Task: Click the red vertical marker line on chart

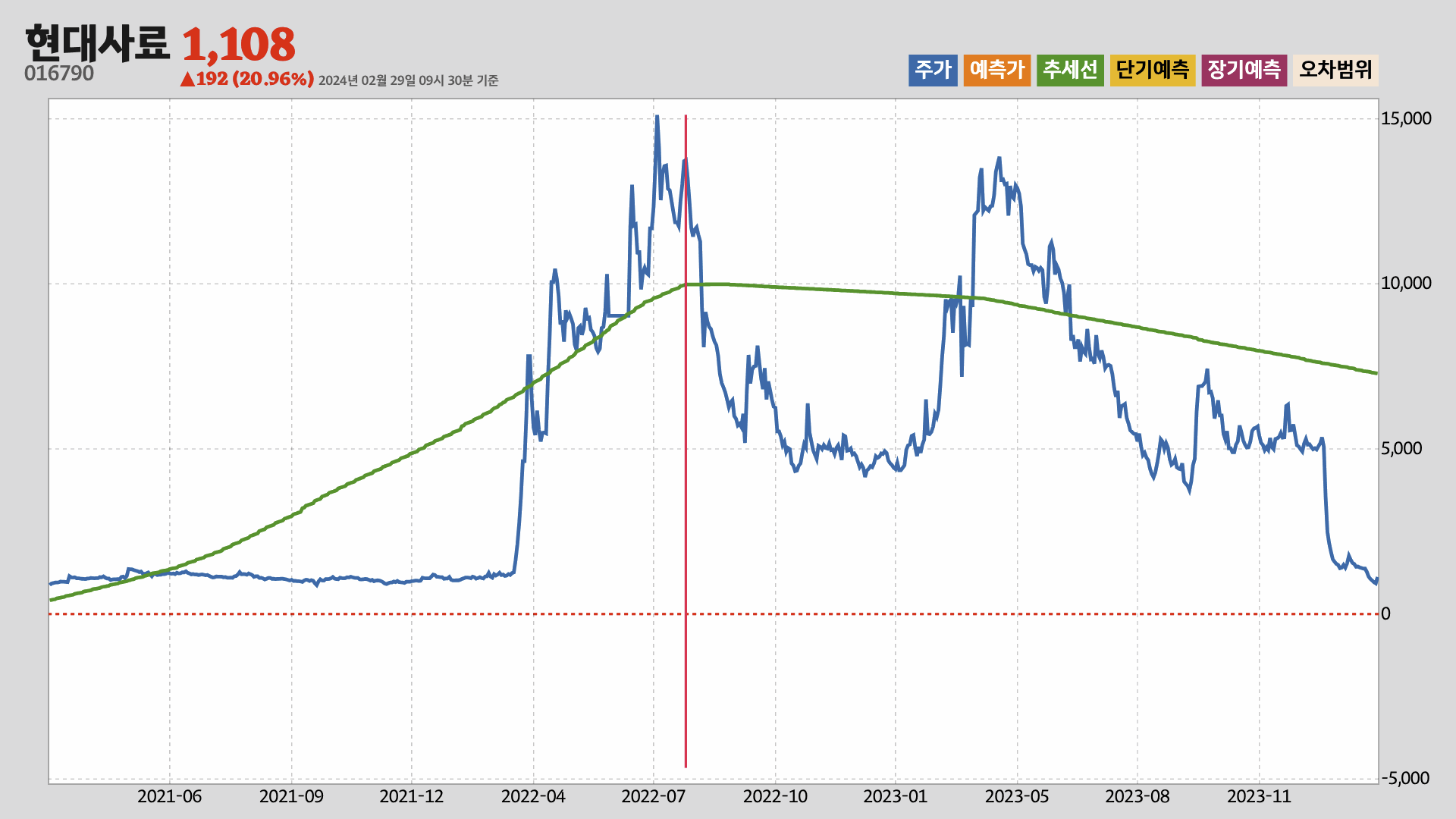Action: click(x=686, y=441)
